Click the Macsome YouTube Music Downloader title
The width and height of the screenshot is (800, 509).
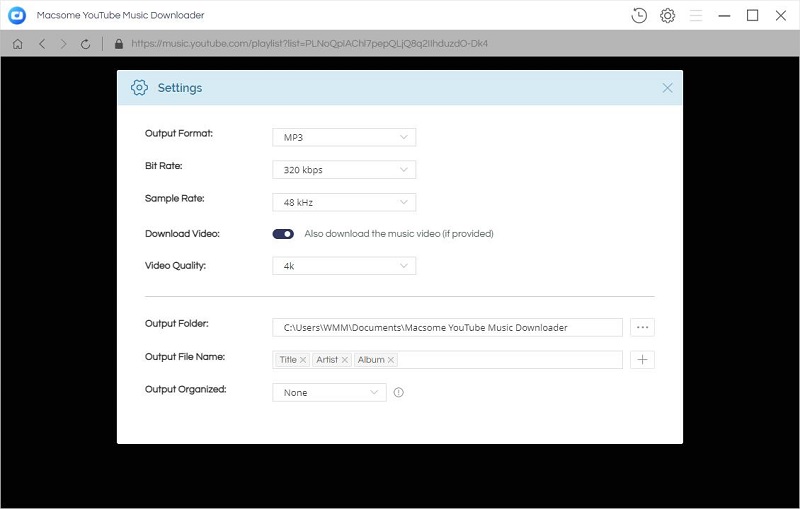tap(120, 15)
